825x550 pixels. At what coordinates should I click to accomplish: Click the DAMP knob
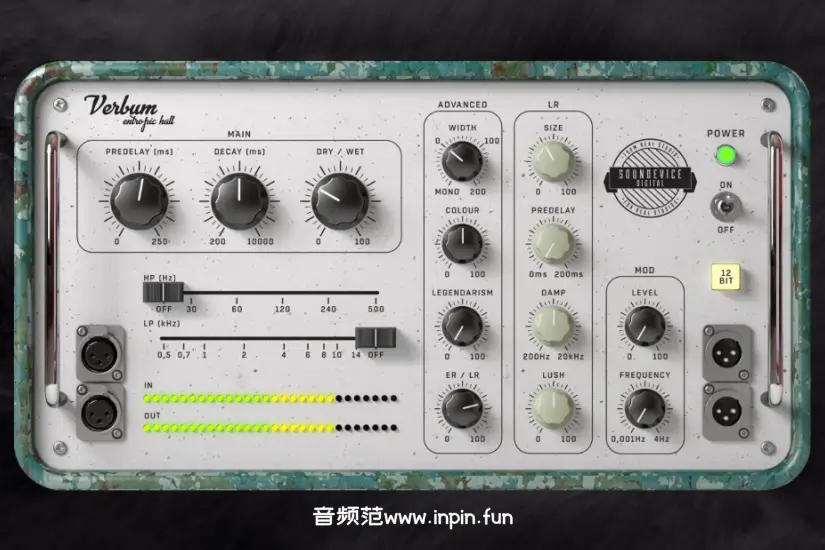click(x=553, y=326)
